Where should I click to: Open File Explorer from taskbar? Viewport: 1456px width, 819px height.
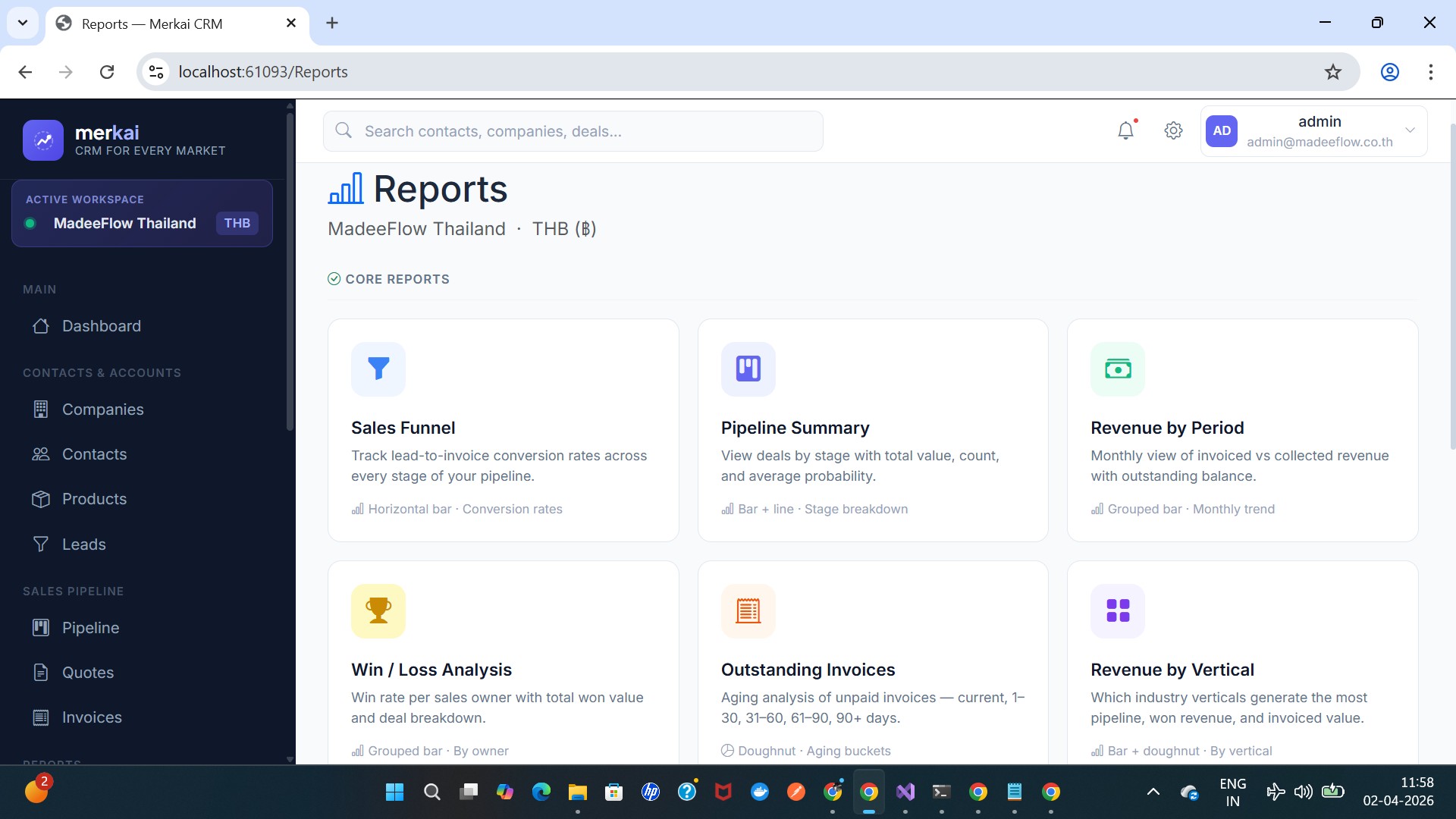click(578, 792)
